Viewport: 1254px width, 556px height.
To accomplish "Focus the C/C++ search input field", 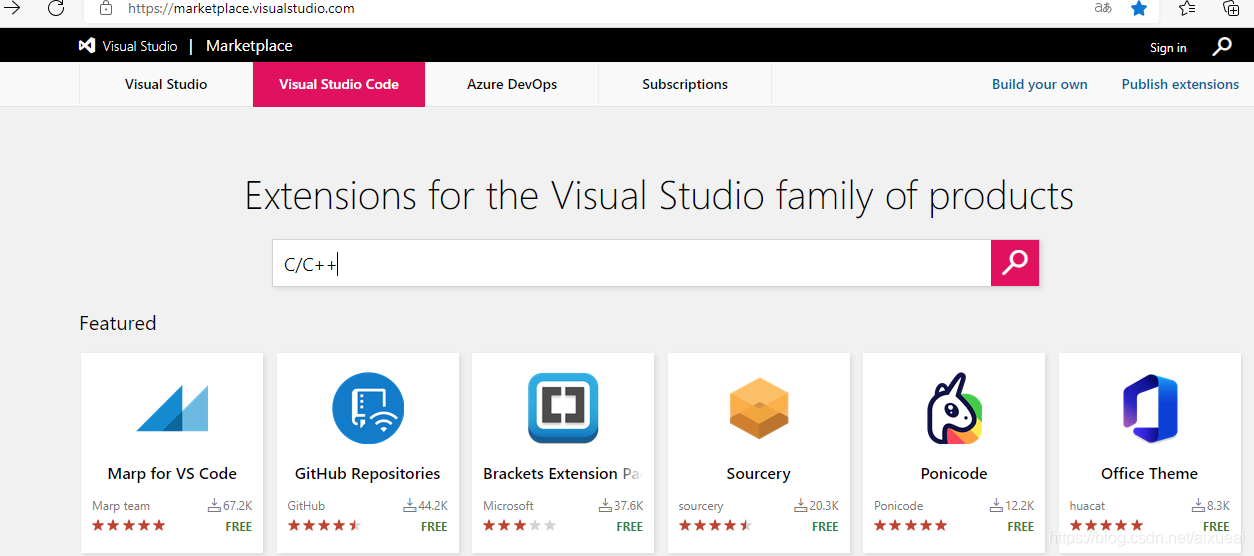I will coord(632,263).
